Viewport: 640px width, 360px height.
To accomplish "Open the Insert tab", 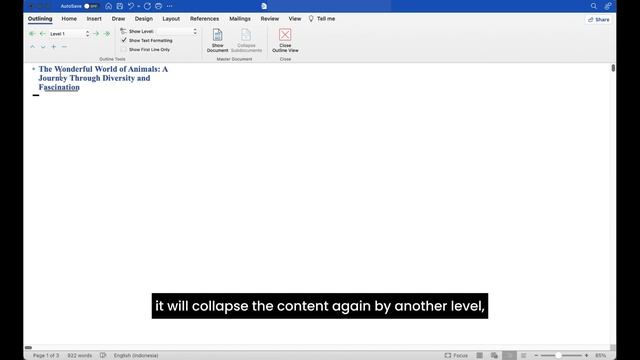I will coord(94,19).
